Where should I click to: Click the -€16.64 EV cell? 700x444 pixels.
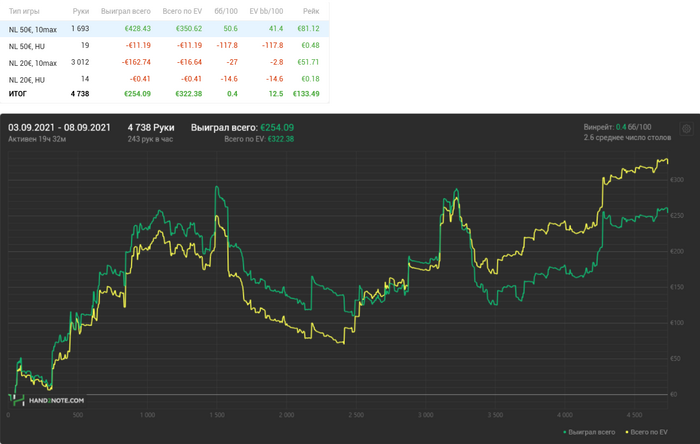click(189, 62)
